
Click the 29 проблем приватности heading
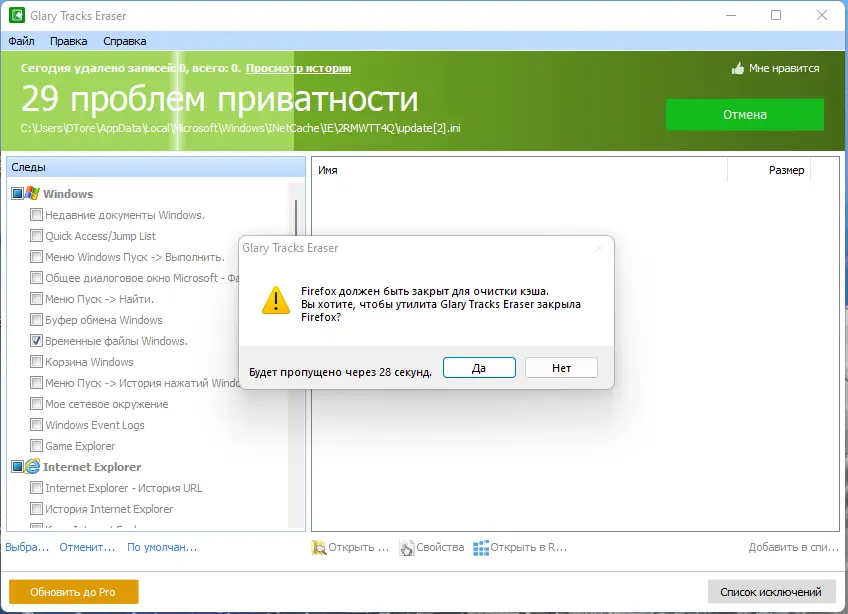click(220, 100)
